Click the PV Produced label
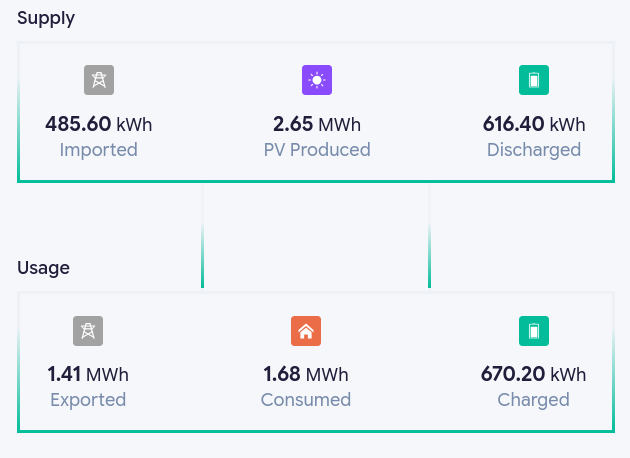 (317, 150)
